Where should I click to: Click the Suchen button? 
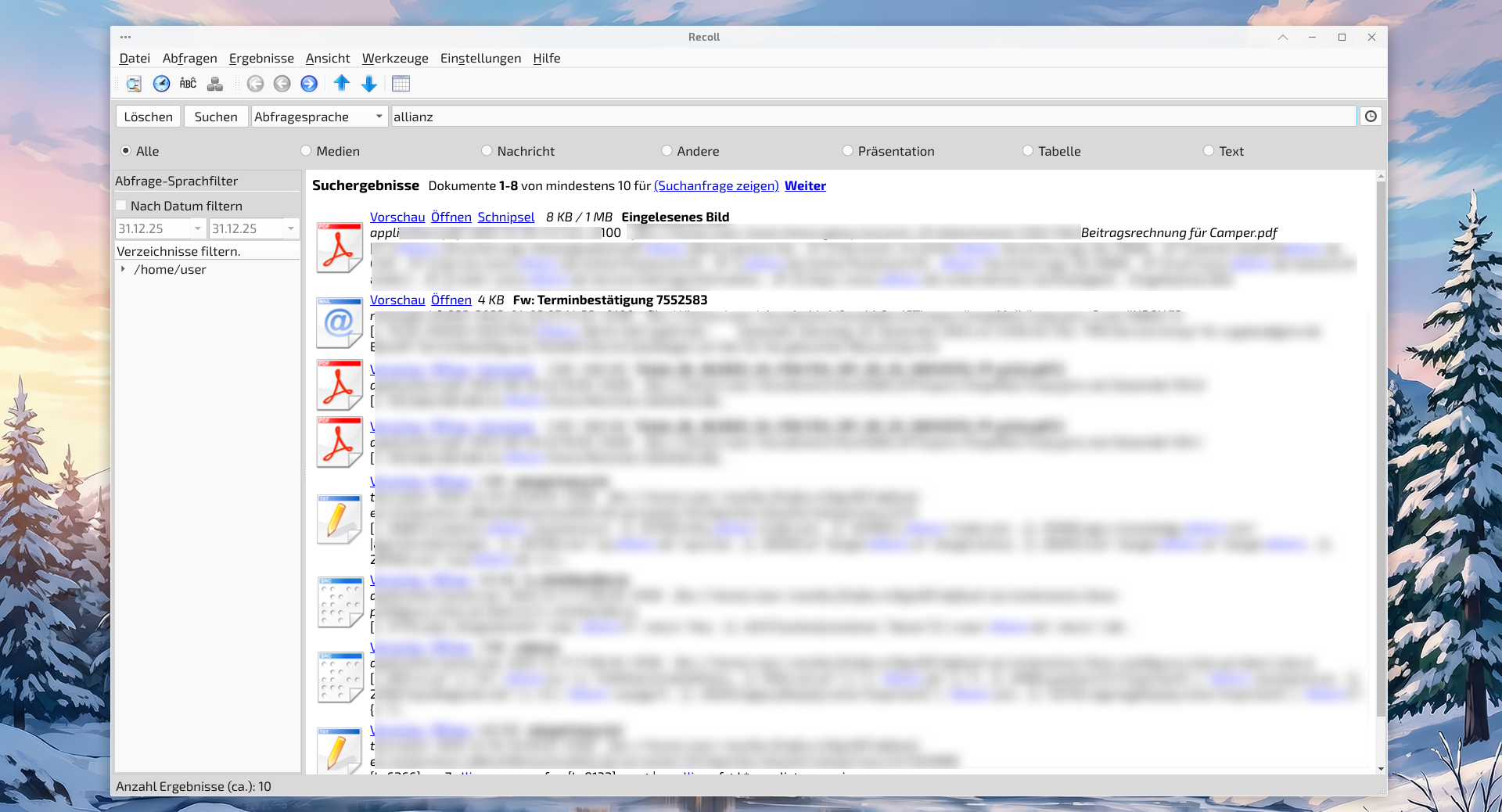pyautogui.click(x=216, y=117)
